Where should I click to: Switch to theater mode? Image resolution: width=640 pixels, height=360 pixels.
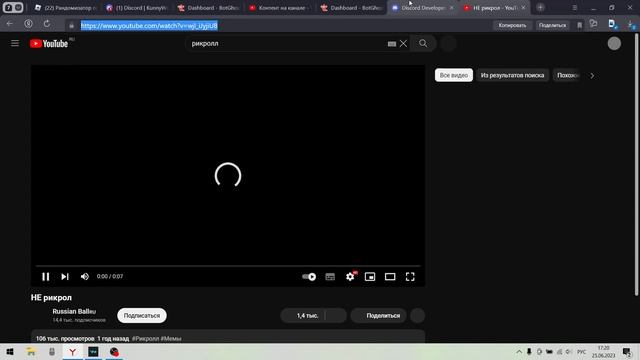[x=390, y=277]
